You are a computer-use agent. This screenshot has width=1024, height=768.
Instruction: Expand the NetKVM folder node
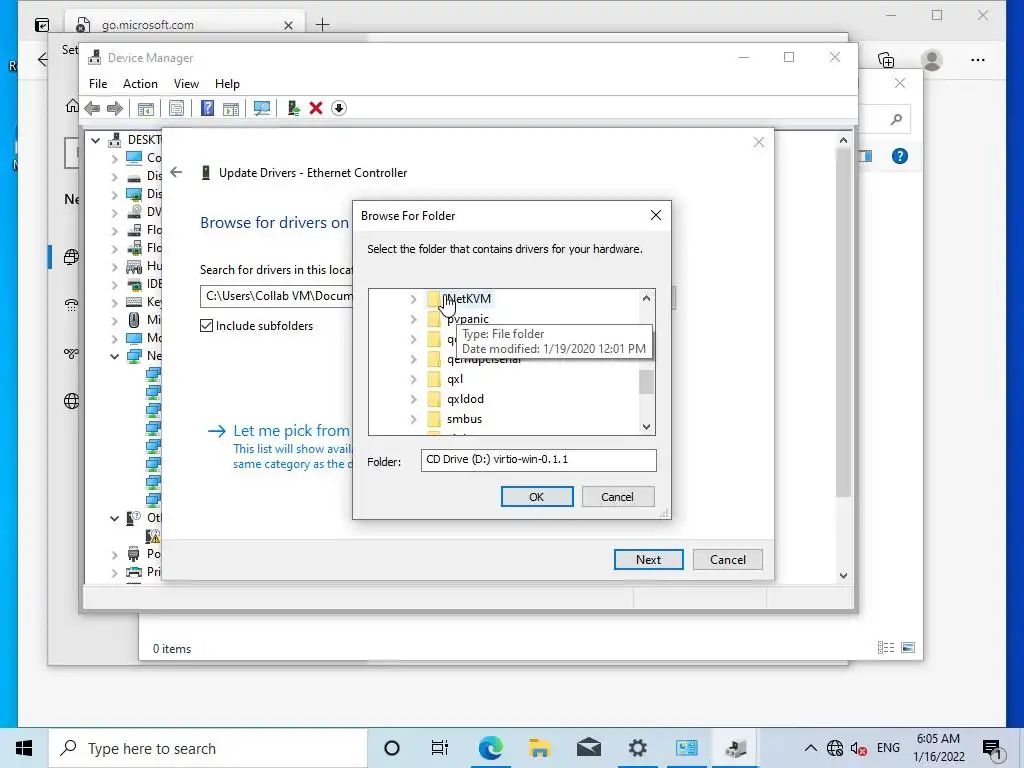413,299
